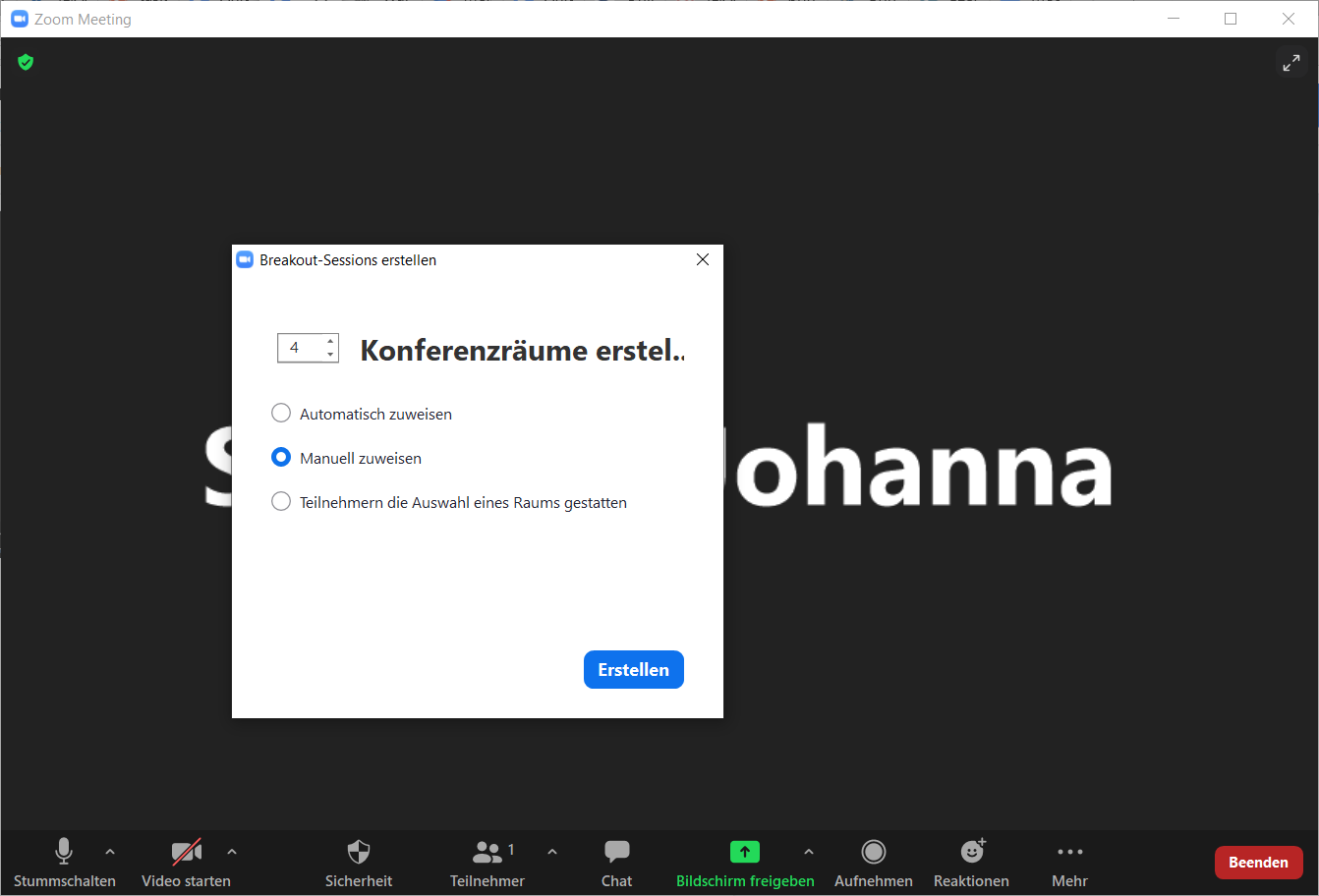
Task: Start video with the camera icon
Action: 186,852
